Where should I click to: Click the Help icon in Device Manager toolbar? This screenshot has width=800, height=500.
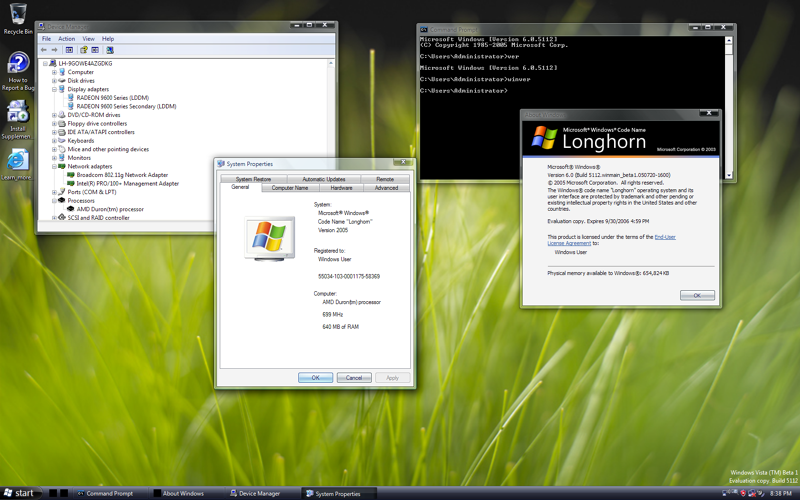(83, 50)
